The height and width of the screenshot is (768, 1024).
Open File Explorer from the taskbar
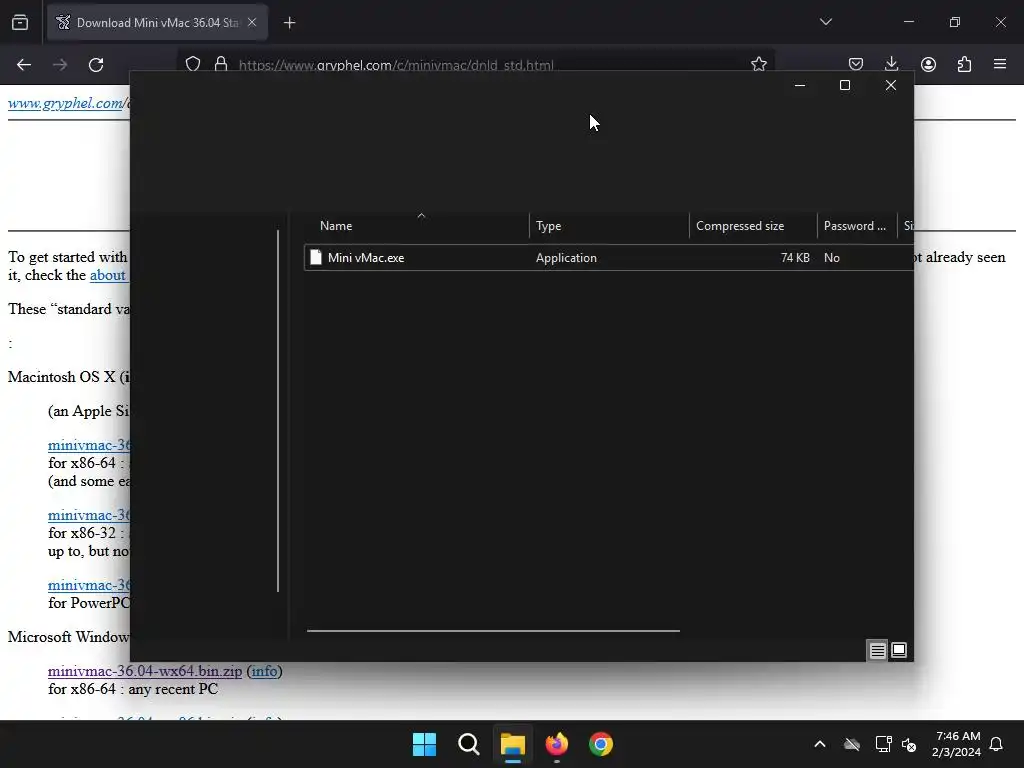coord(513,744)
